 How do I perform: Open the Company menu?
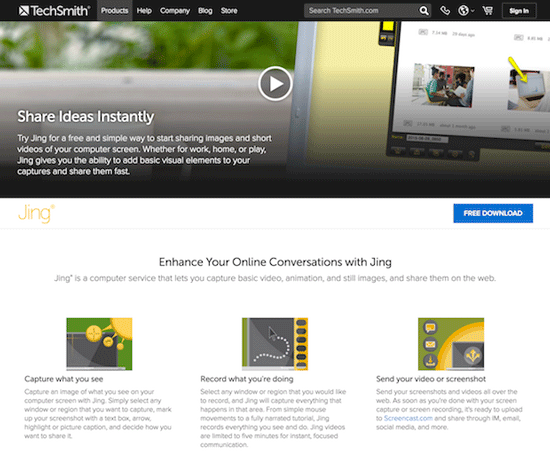point(175,11)
